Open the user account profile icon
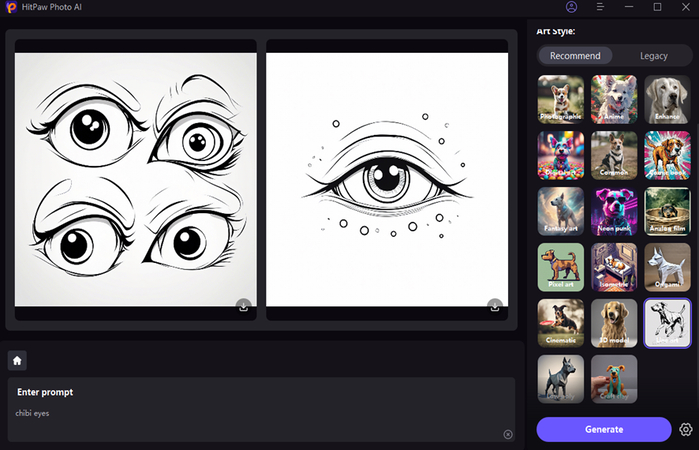Image resolution: width=699 pixels, height=450 pixels. click(x=571, y=7)
